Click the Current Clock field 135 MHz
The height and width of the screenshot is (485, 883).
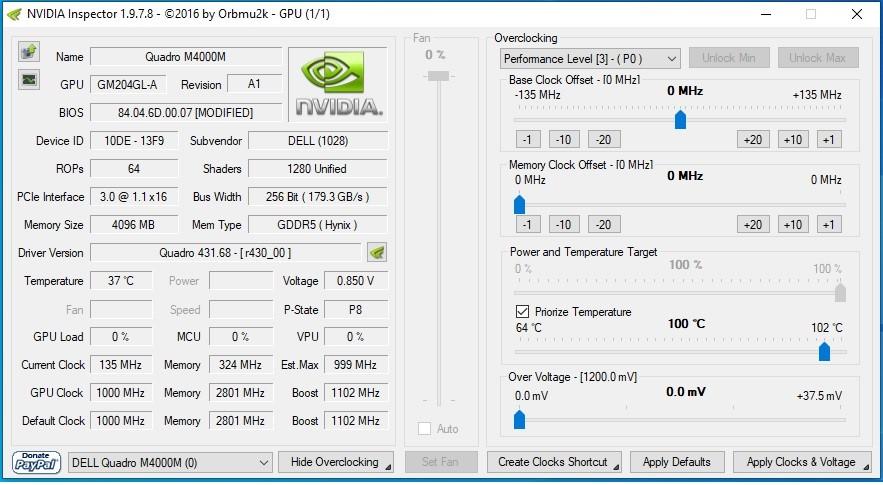pyautogui.click(x=121, y=364)
